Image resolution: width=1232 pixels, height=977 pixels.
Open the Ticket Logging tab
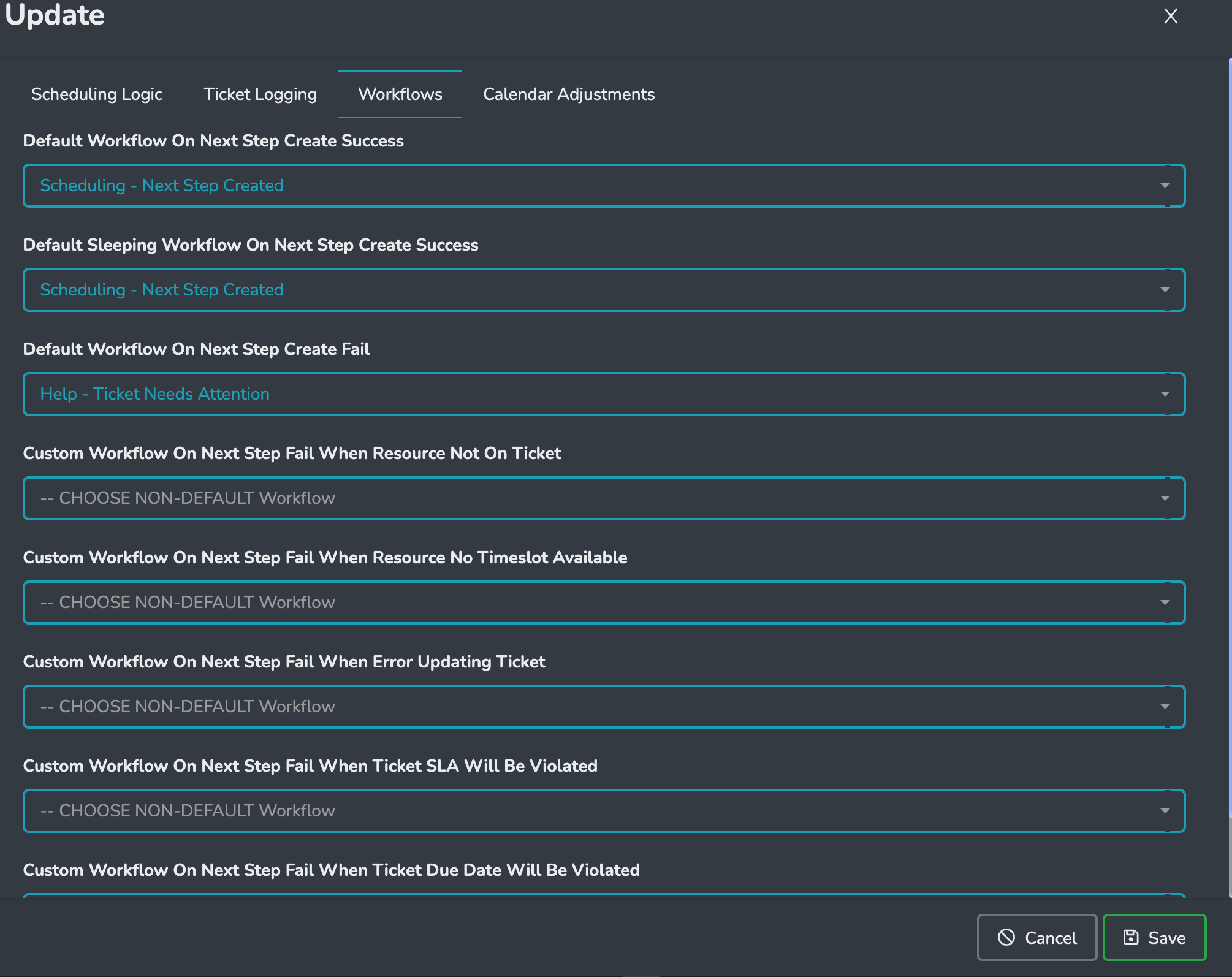point(260,94)
